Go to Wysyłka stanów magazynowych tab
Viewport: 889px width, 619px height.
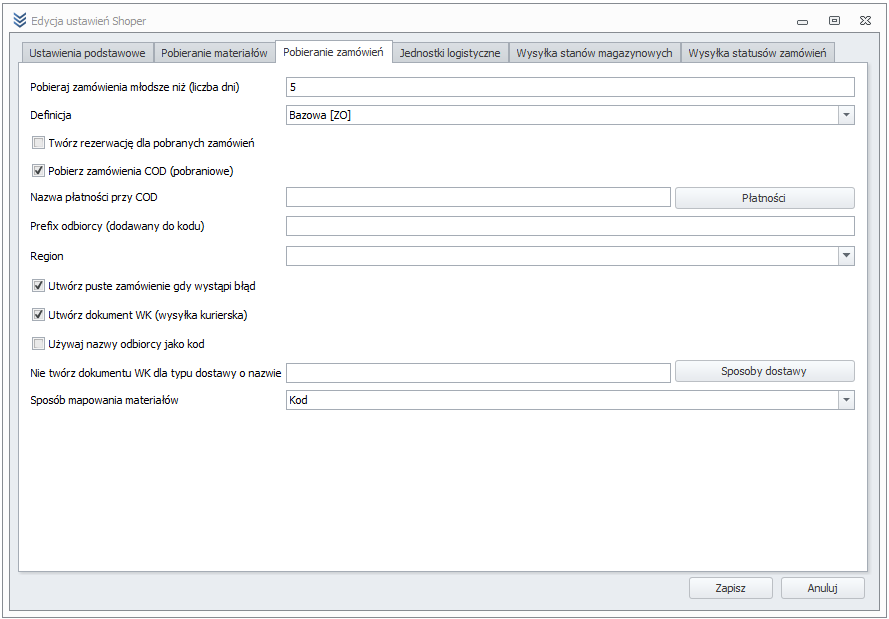coord(594,53)
